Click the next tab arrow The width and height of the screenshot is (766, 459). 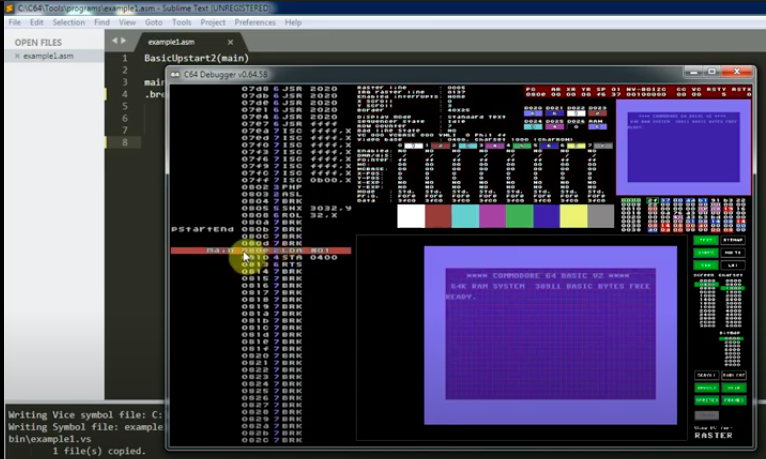click(x=123, y=41)
